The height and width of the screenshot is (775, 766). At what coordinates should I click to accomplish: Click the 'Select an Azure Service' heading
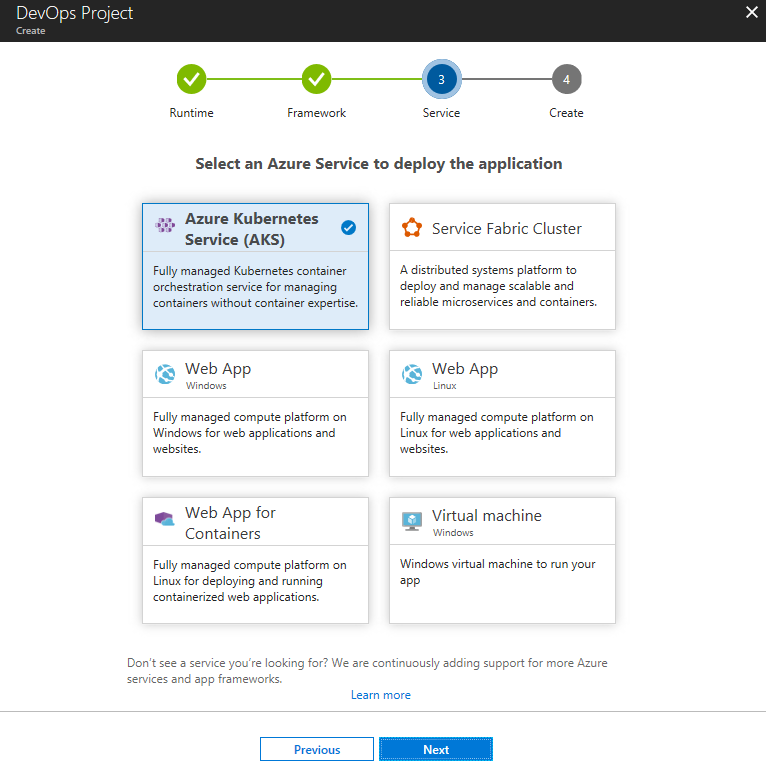[379, 164]
